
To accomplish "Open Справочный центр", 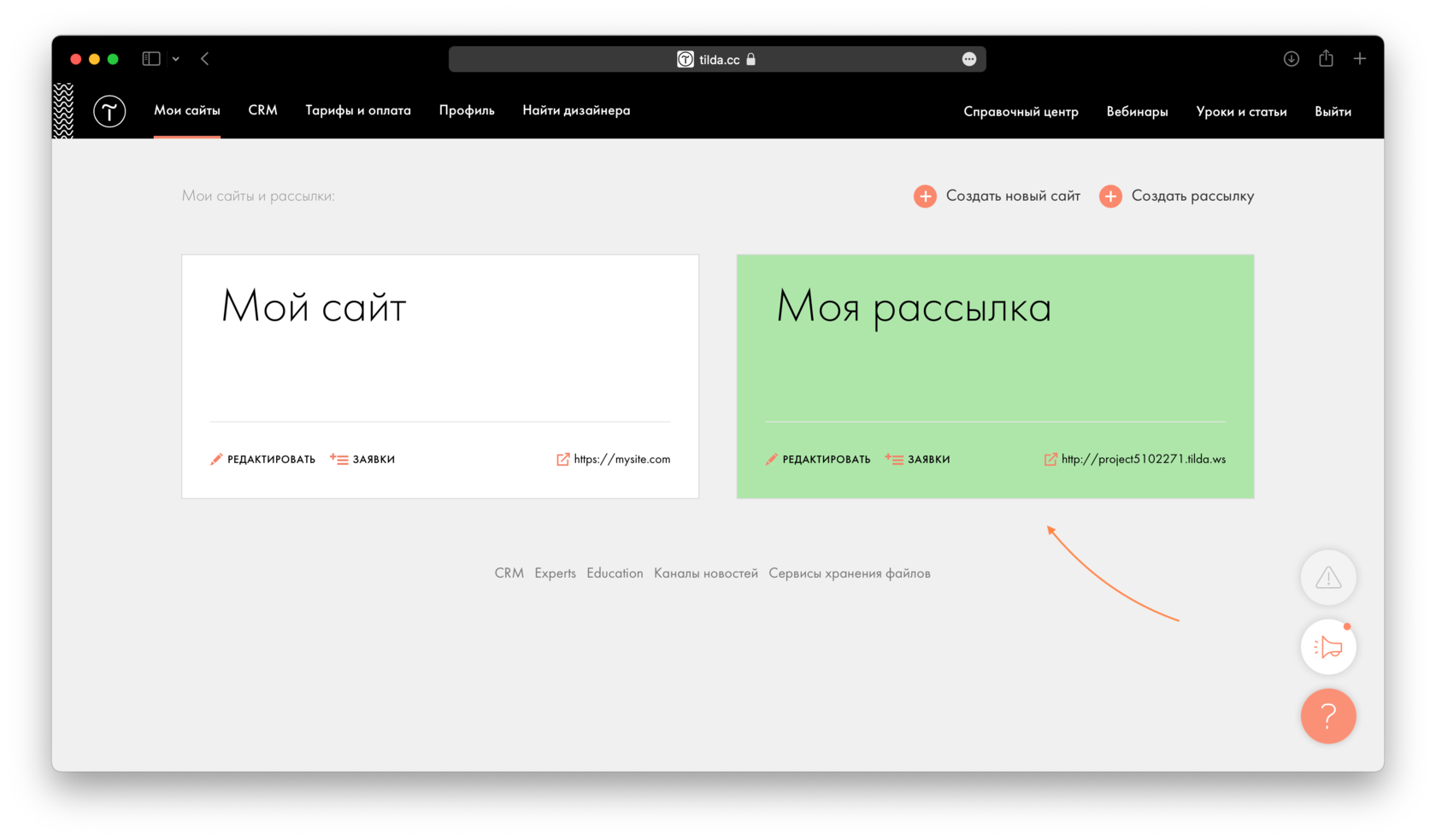I will tap(1021, 112).
